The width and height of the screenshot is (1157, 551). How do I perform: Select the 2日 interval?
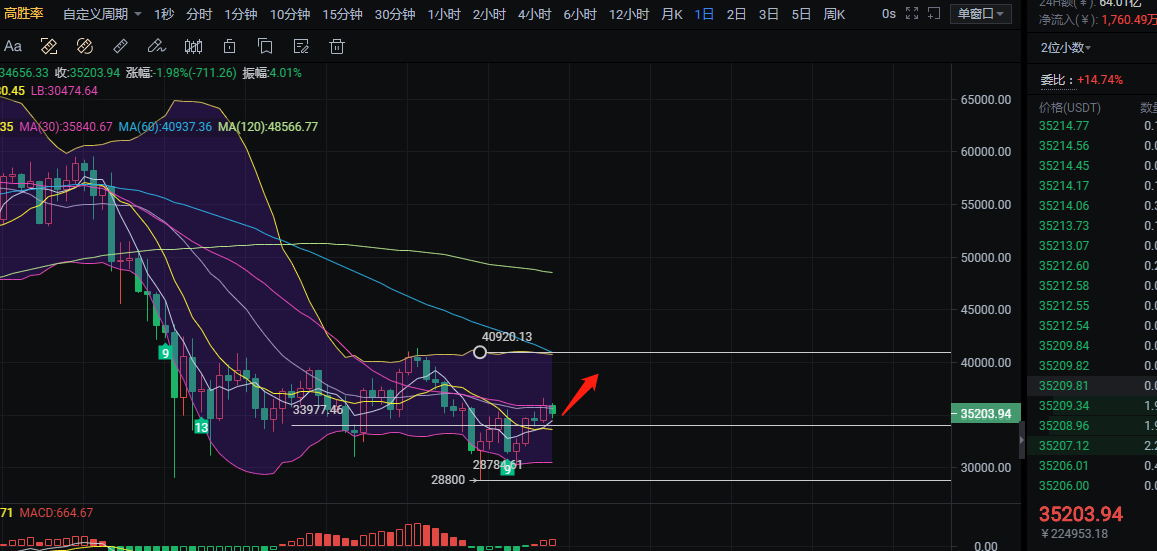point(736,14)
